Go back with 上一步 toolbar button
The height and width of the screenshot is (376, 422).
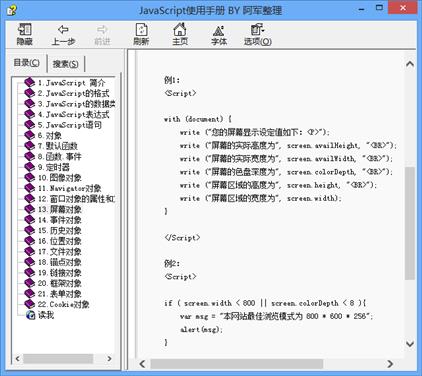tap(63, 34)
